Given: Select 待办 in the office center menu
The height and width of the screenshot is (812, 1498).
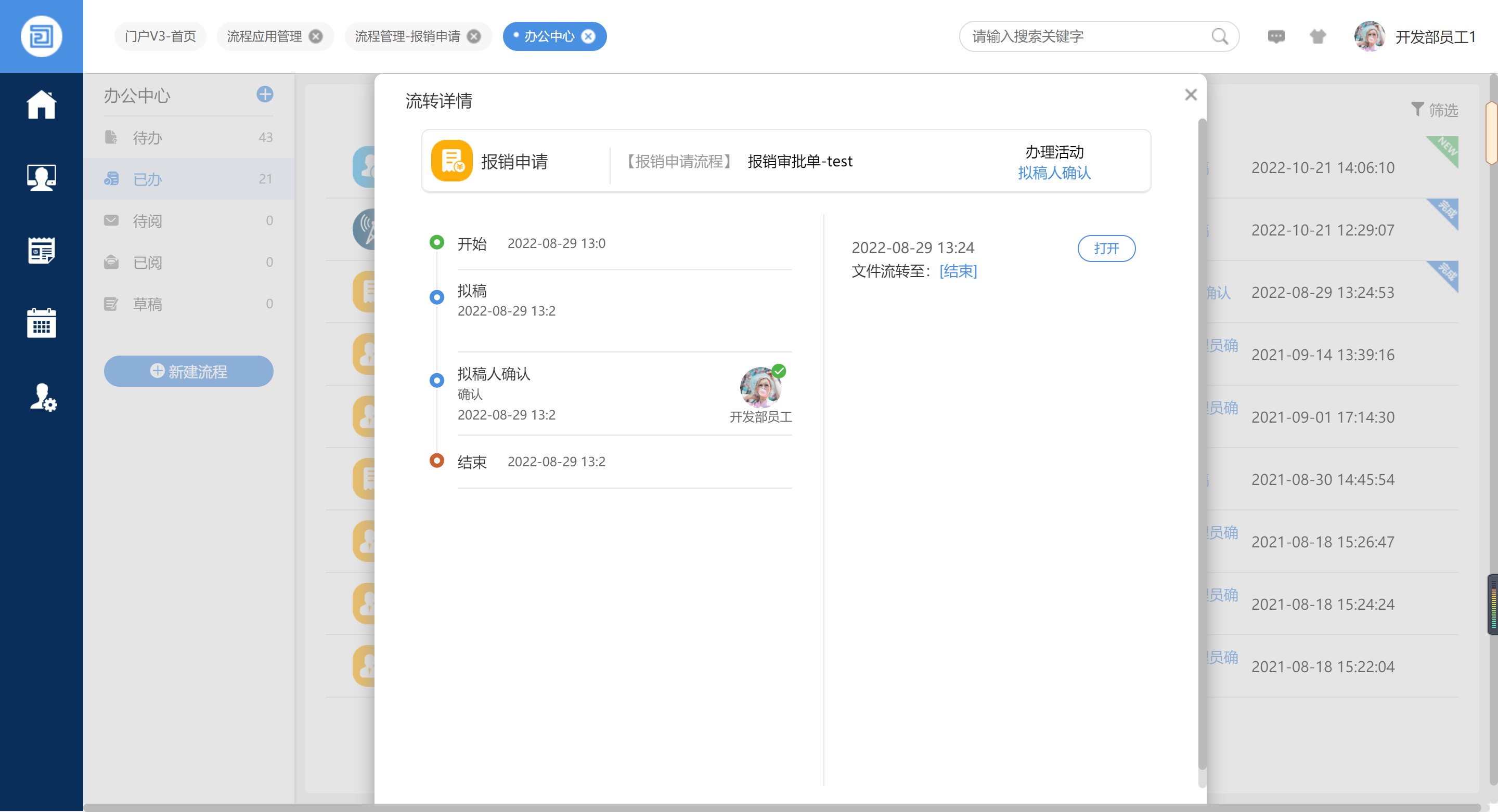Looking at the screenshot, I should pyautogui.click(x=147, y=138).
